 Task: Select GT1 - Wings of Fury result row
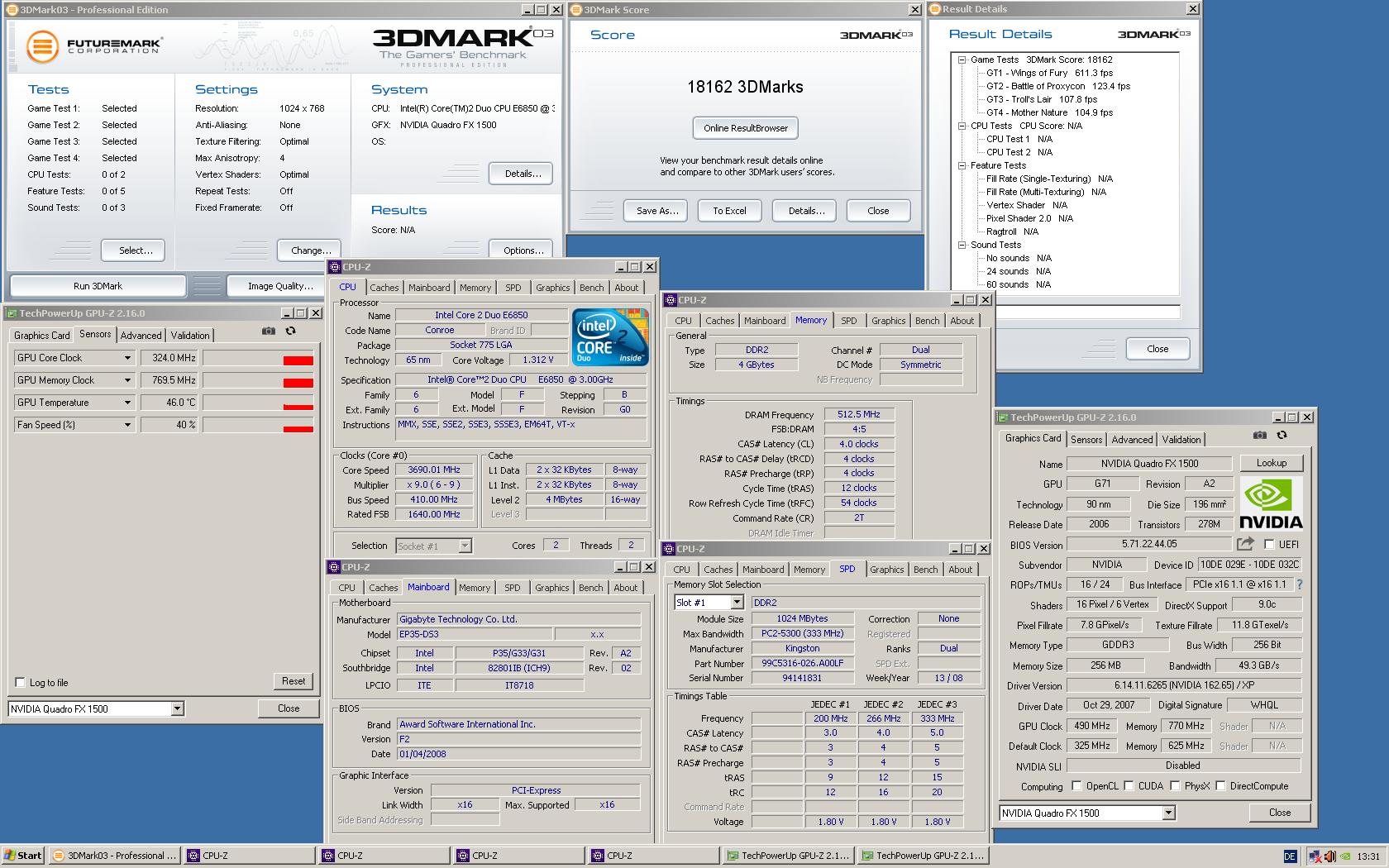(x=1049, y=73)
